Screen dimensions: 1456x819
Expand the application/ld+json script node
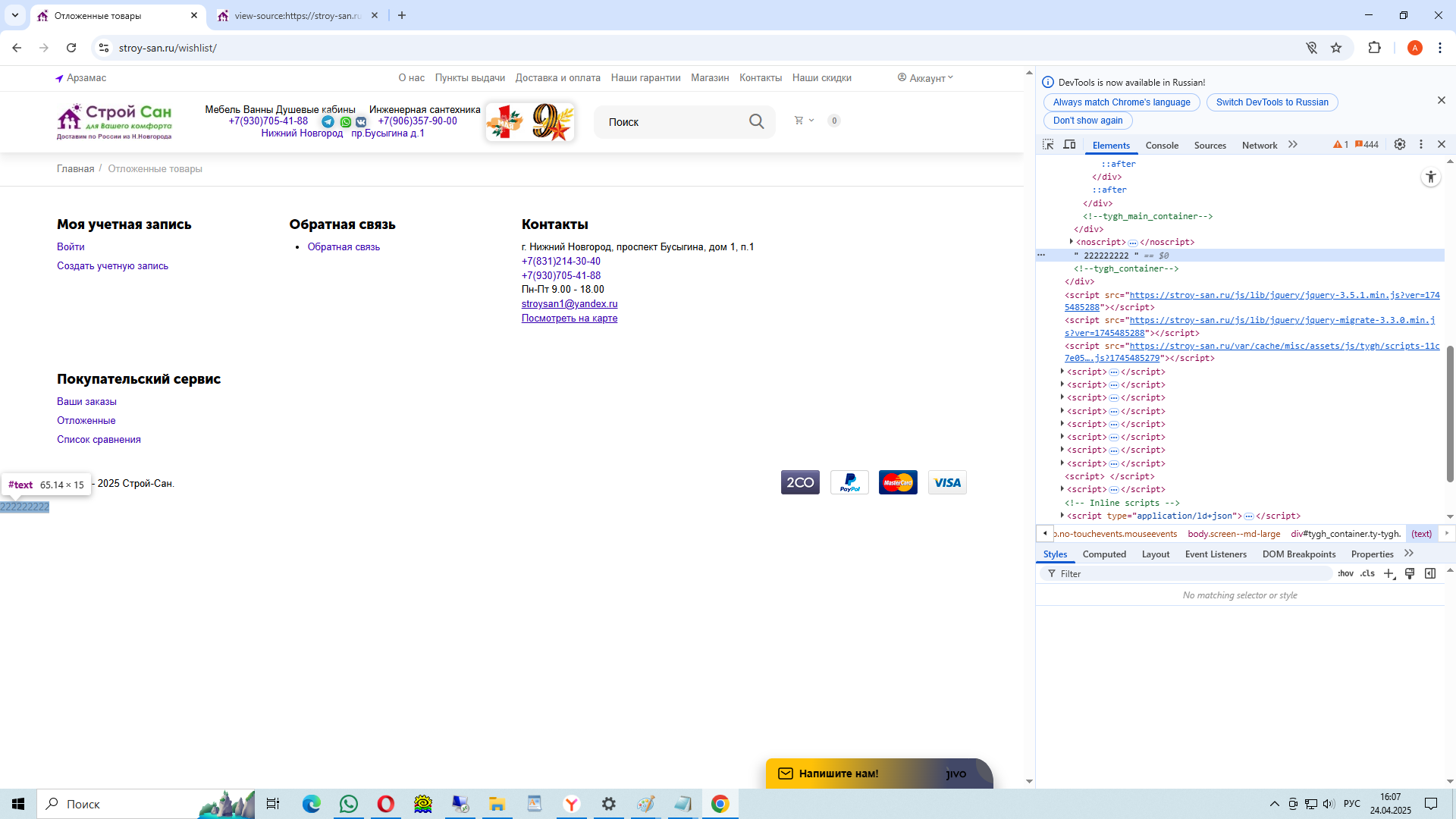(1062, 516)
